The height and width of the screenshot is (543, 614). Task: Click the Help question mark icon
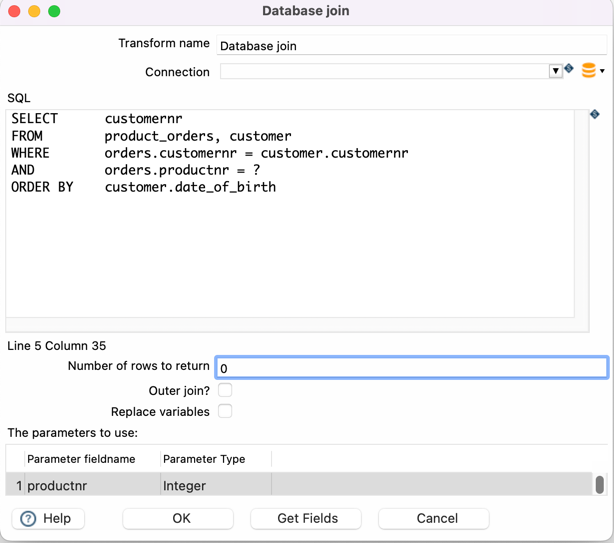click(x=28, y=518)
